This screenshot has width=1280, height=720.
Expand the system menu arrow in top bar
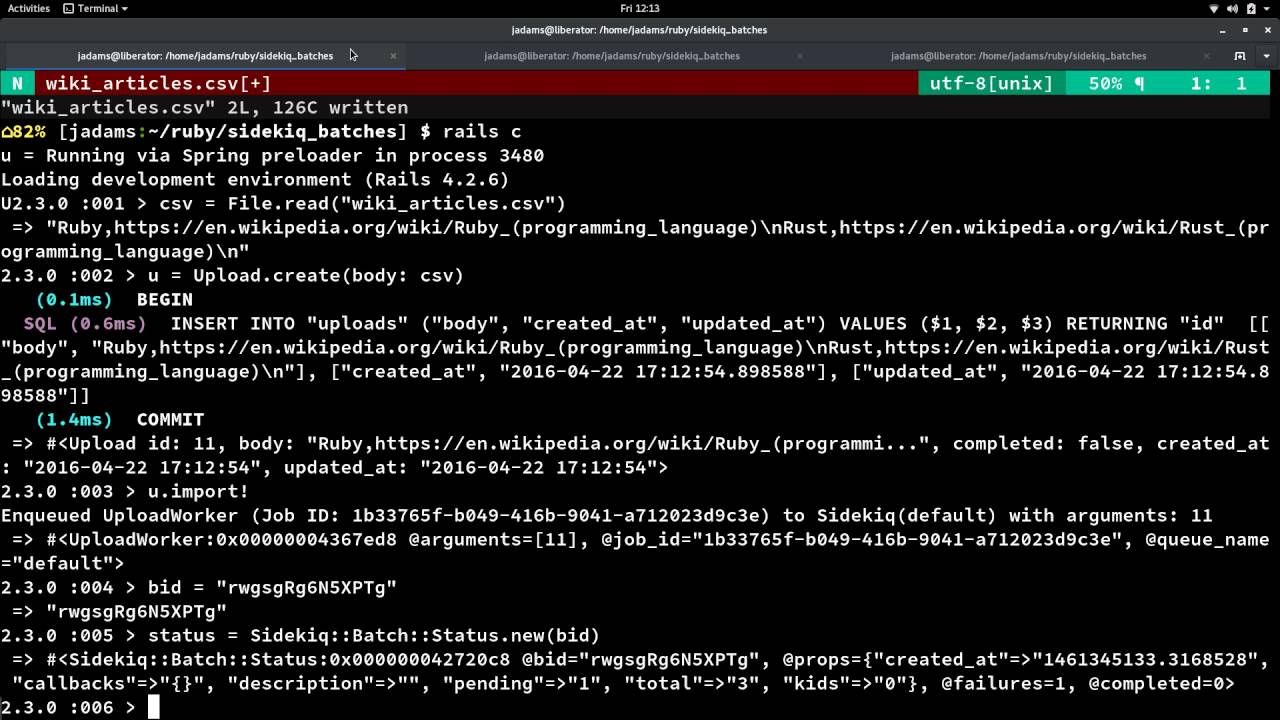[1269, 8]
